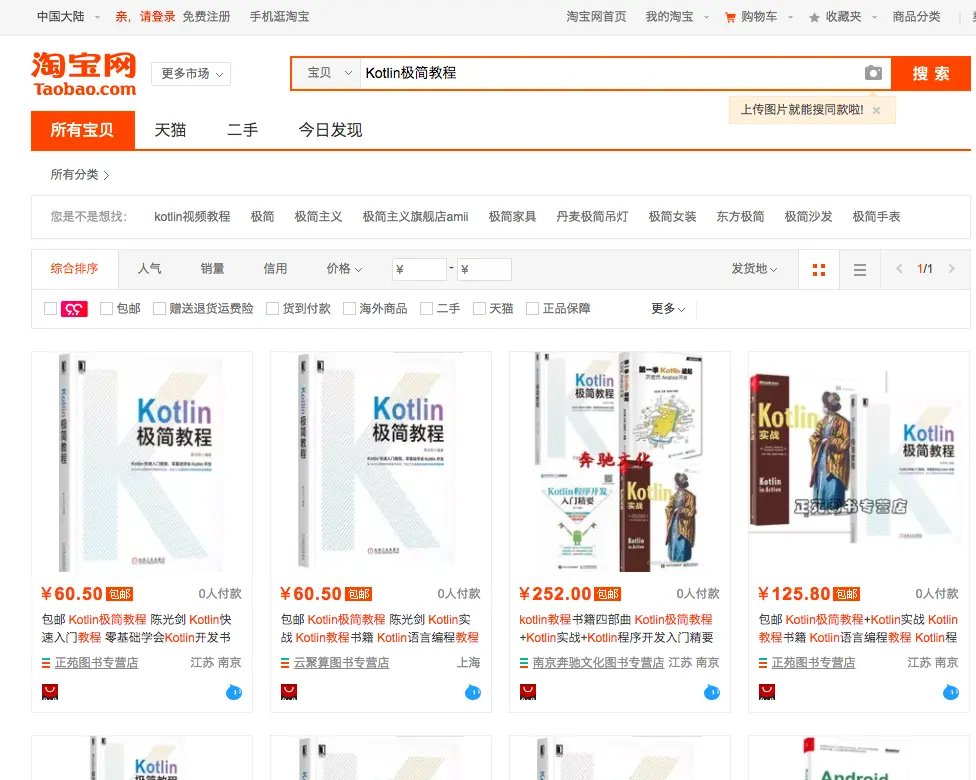Expand 我的淘宝 menu
The width and height of the screenshot is (976, 780).
[677, 17]
